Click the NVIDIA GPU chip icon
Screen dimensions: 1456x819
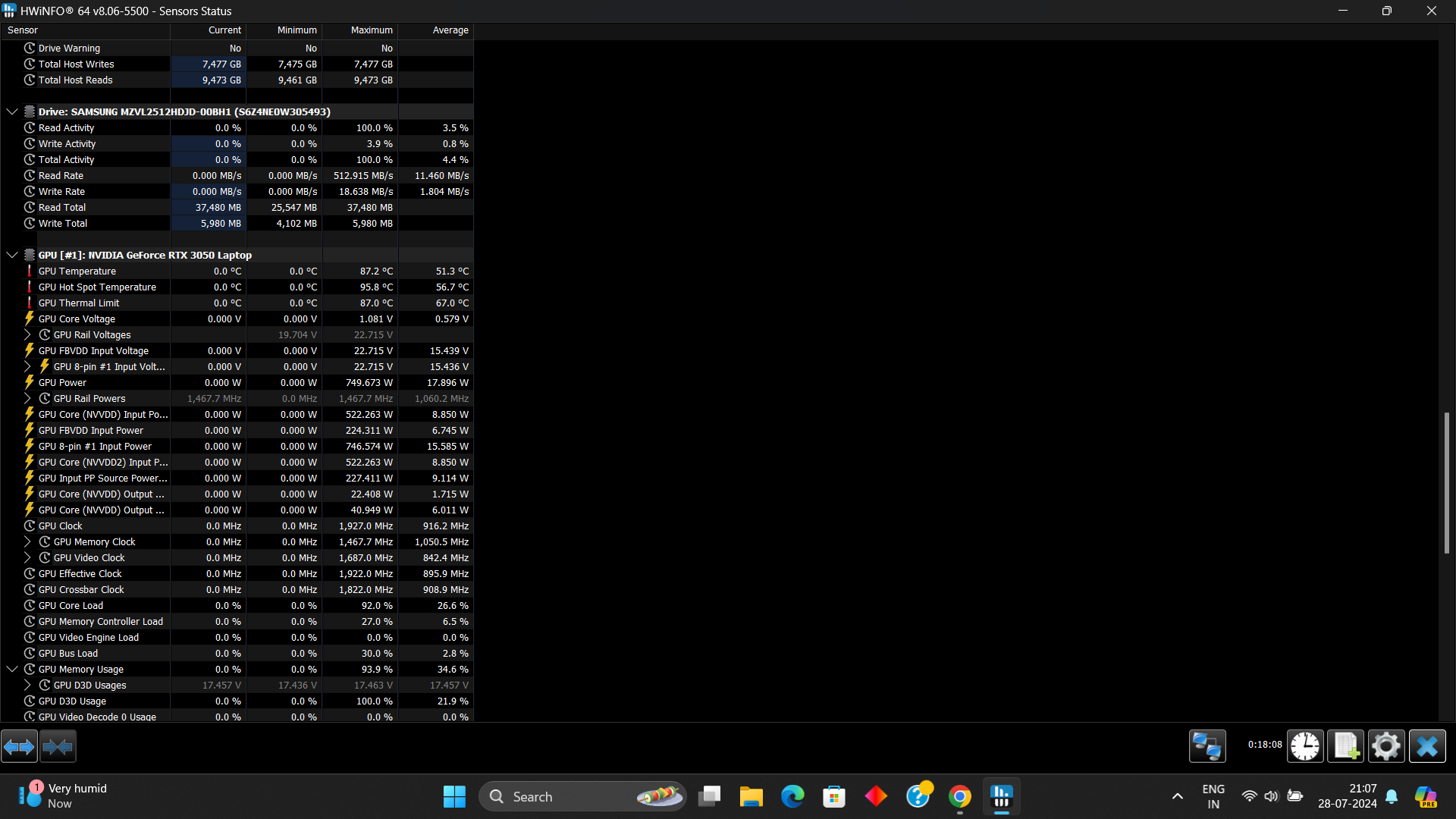coord(30,255)
